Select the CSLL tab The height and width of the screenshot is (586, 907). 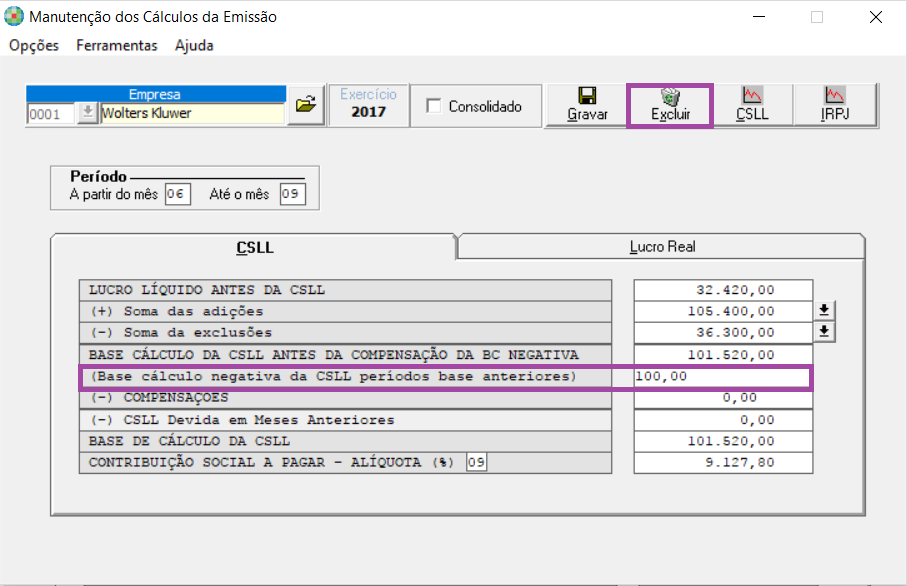[255, 247]
